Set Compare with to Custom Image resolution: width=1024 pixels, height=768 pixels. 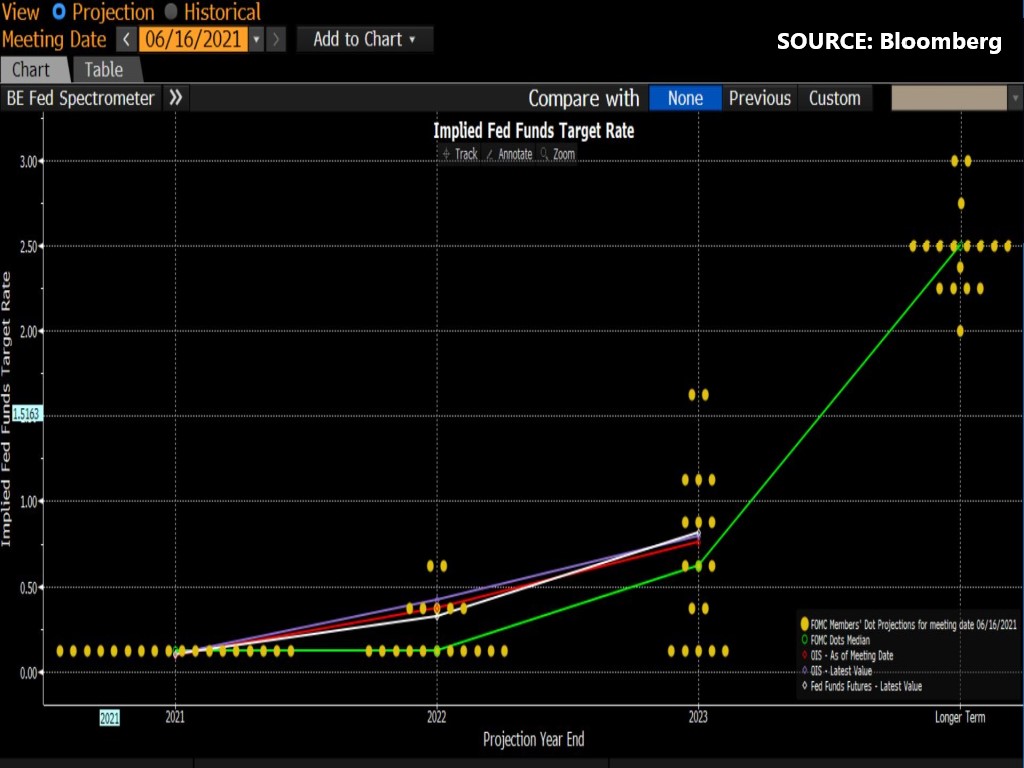(x=835, y=98)
